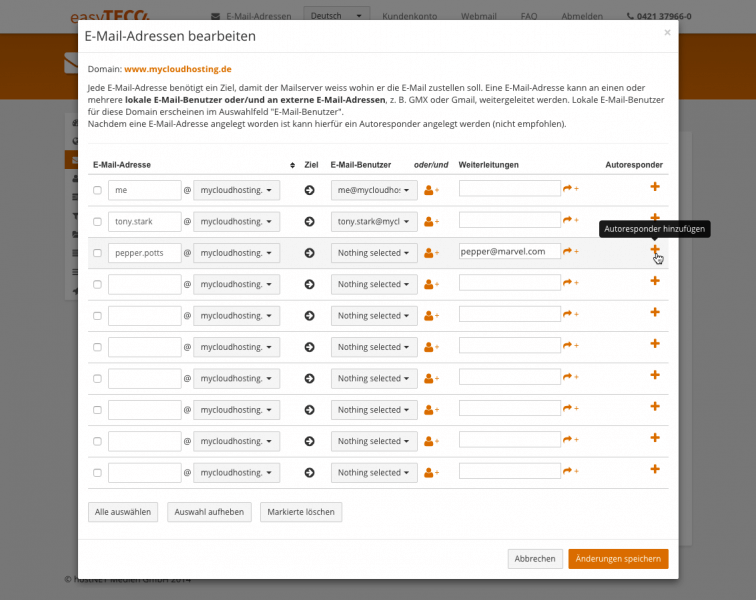Open the tony.stark@mycl user dropdown
756x600 pixels.
pyautogui.click(x=374, y=222)
